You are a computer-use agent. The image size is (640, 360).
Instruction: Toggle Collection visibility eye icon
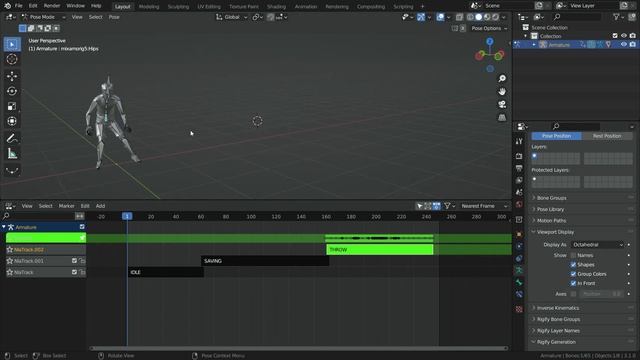tap(624, 36)
